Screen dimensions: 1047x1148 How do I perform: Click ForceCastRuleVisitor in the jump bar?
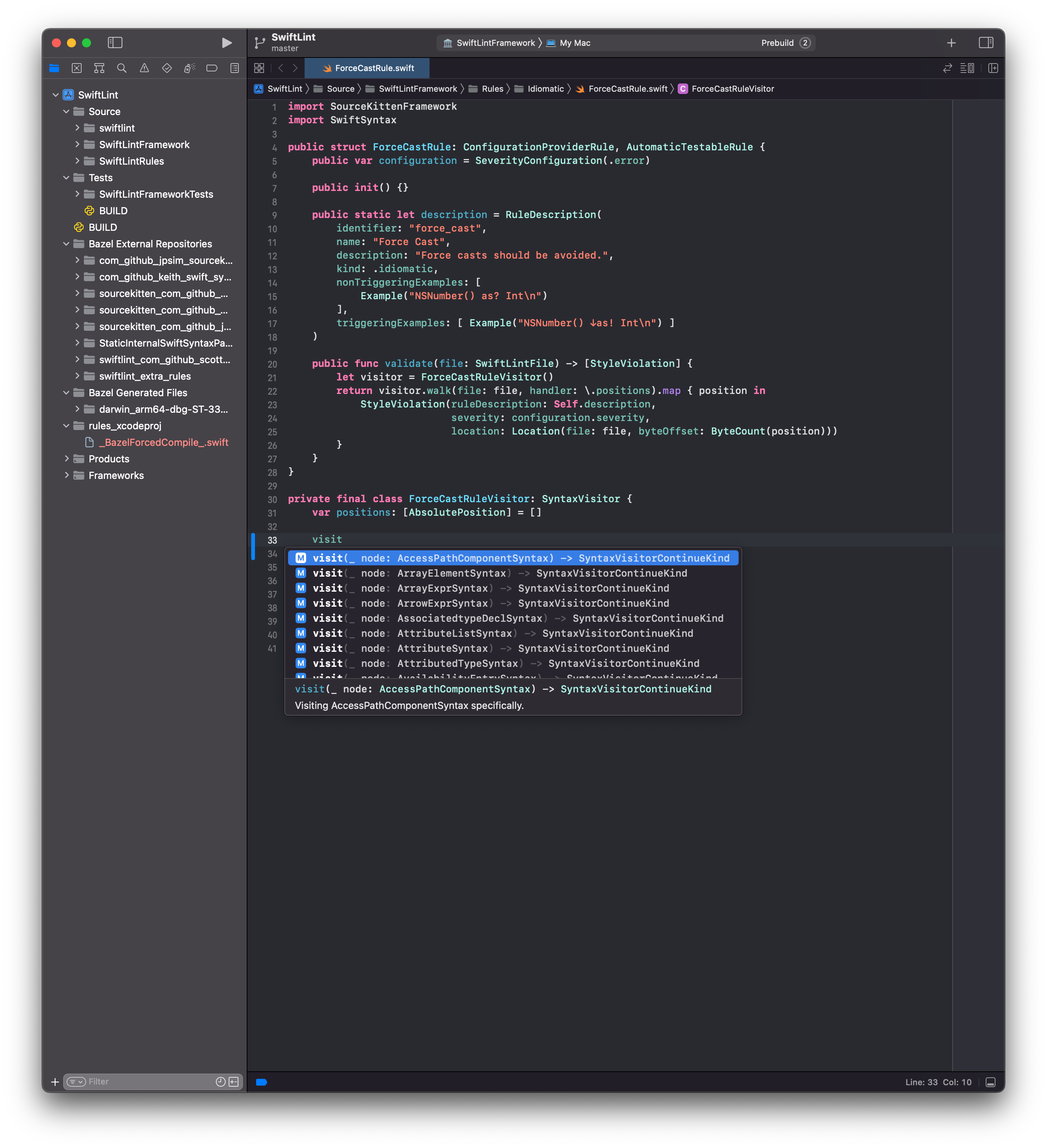[726, 89]
